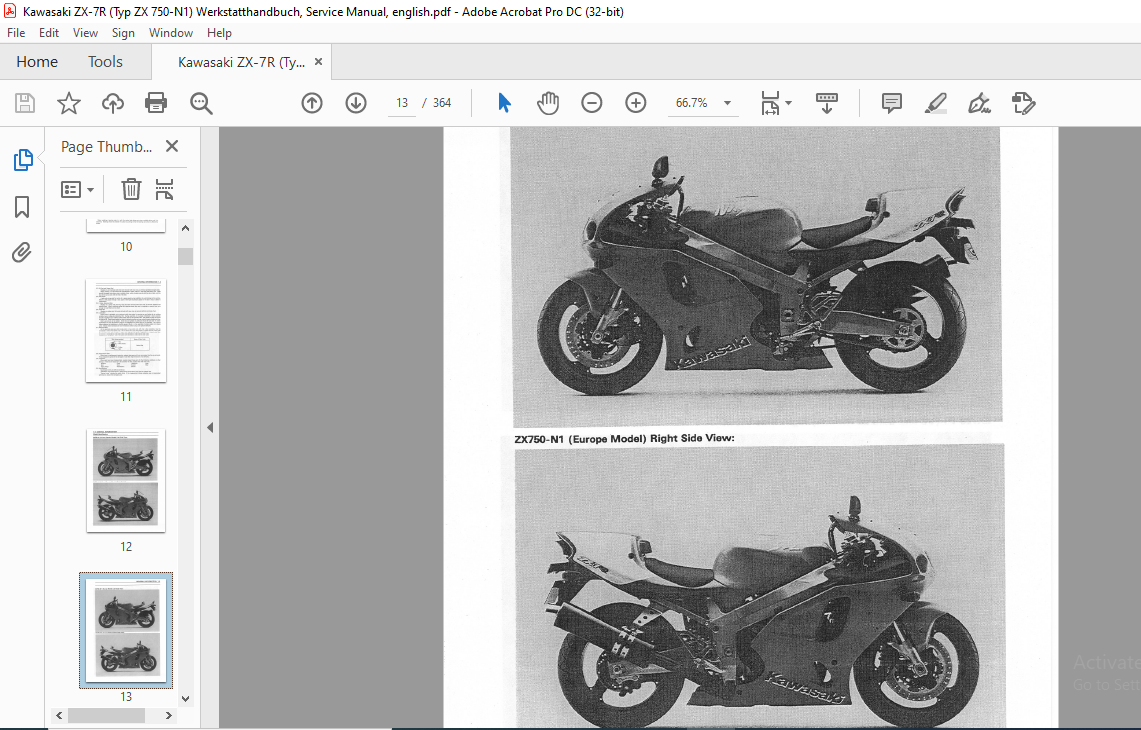Image resolution: width=1141 pixels, height=730 pixels.
Task: Select page 12 thumbnail
Action: pyautogui.click(x=126, y=480)
